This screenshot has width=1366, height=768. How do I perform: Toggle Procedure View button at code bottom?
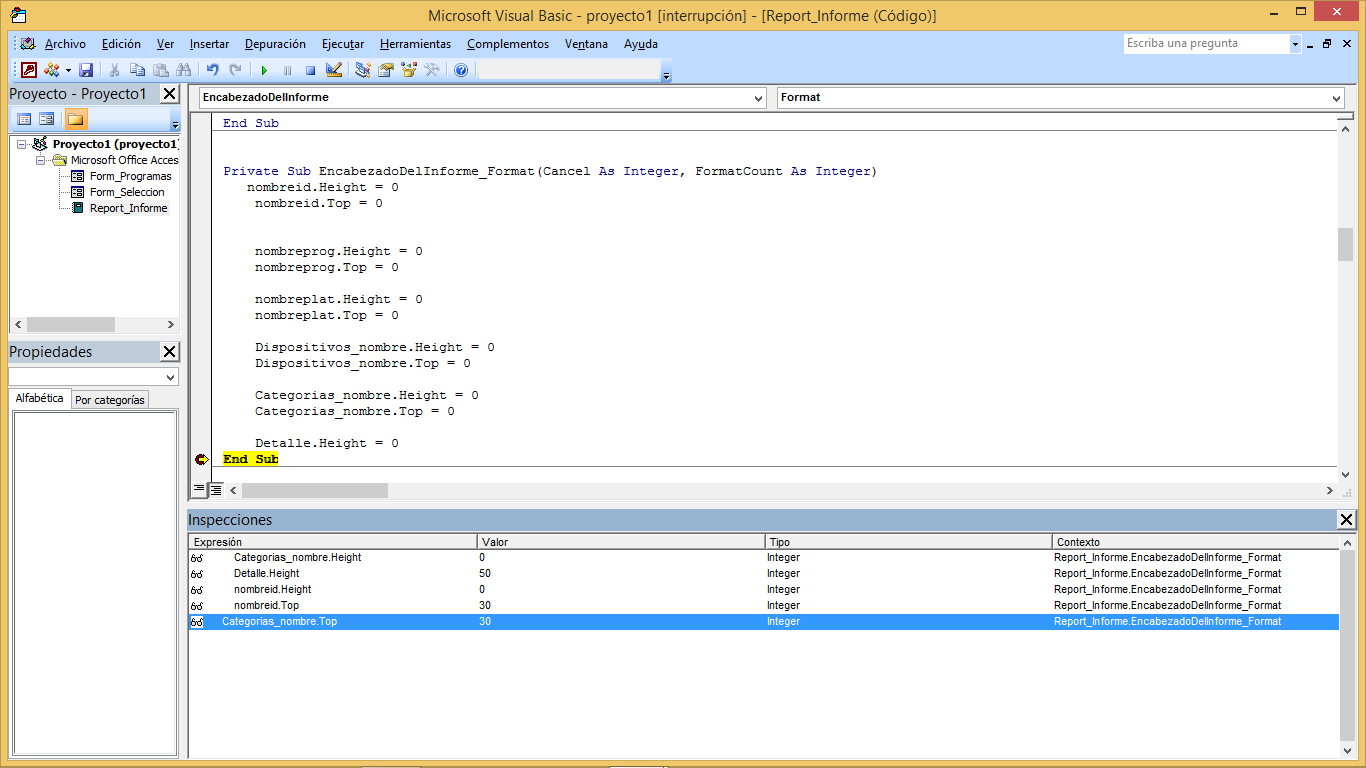pyautogui.click(x=199, y=490)
